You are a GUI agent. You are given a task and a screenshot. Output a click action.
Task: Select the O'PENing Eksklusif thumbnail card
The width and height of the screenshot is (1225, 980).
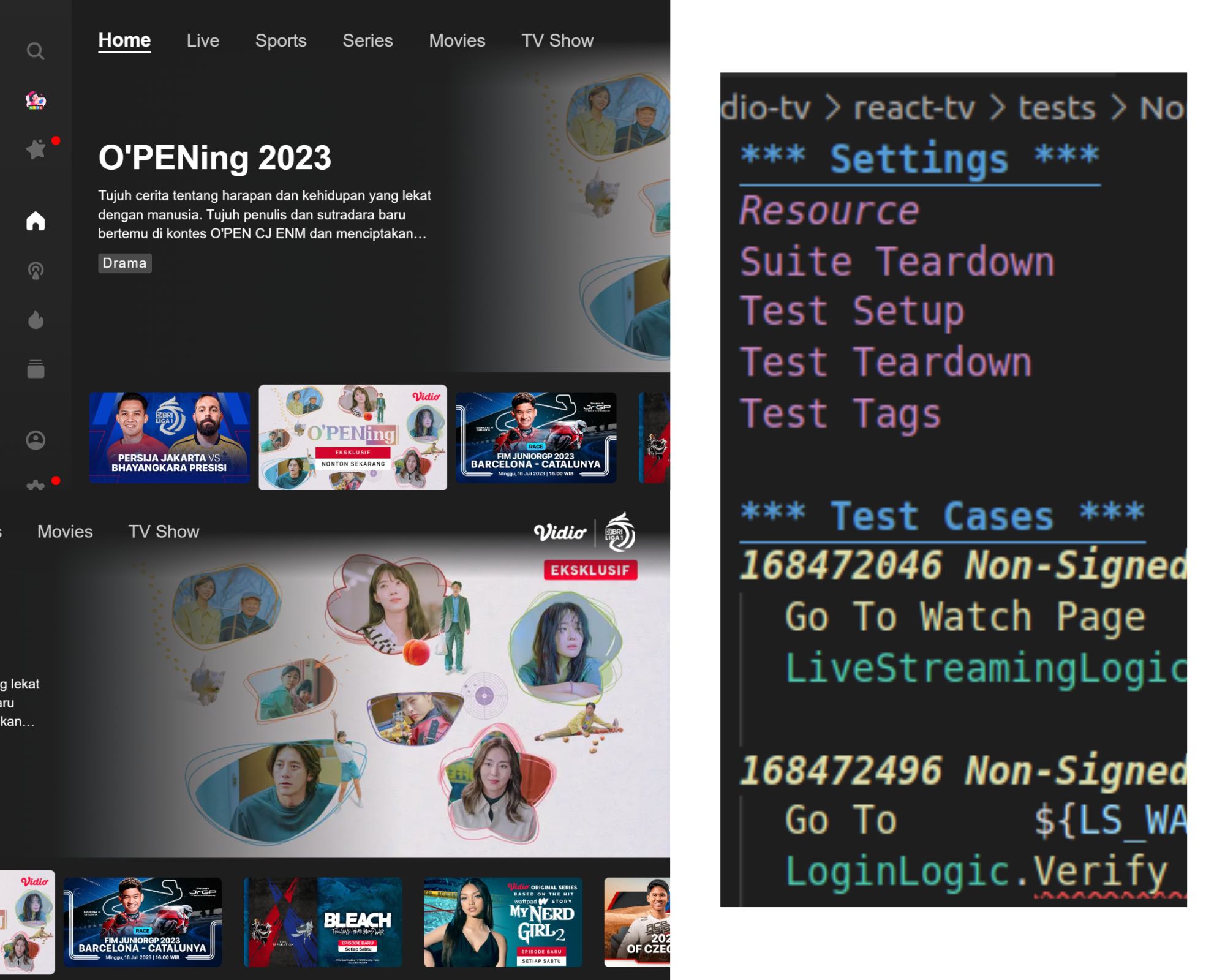click(353, 437)
